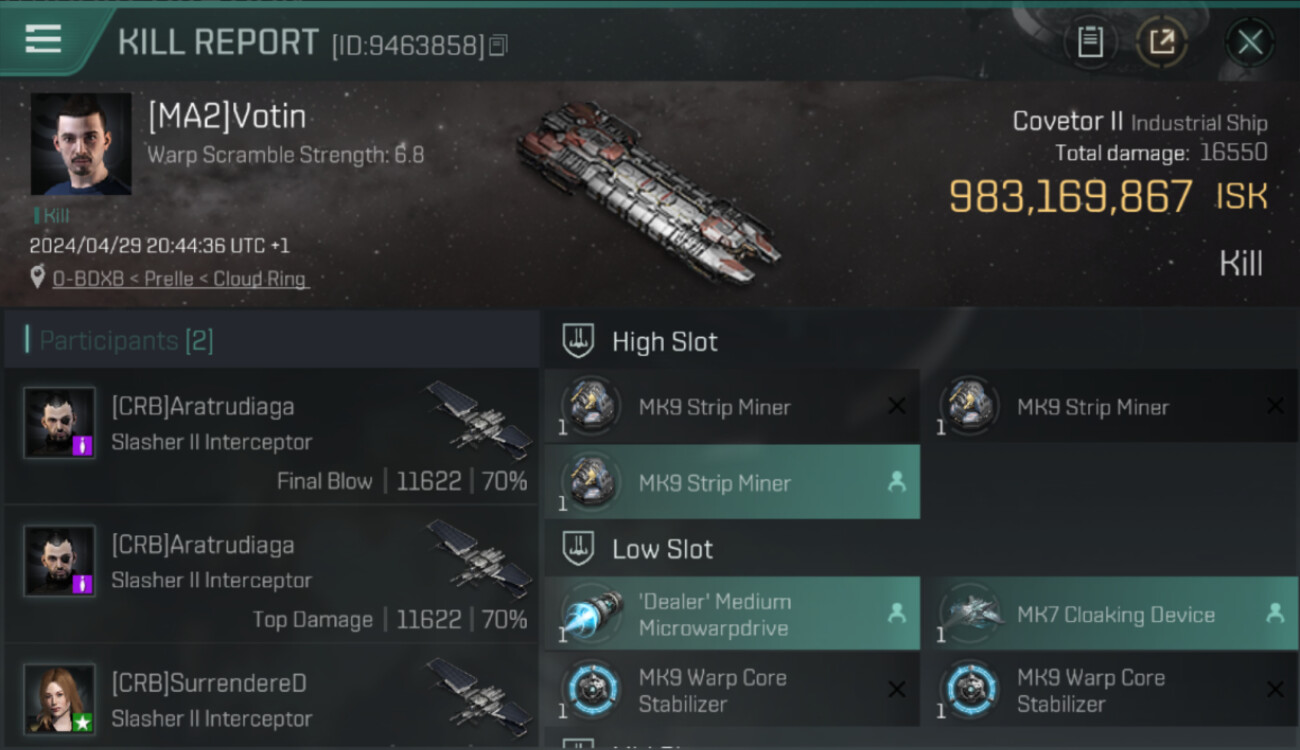Tap left MK9 Warp Core Stabilizer icon

[x=591, y=689]
